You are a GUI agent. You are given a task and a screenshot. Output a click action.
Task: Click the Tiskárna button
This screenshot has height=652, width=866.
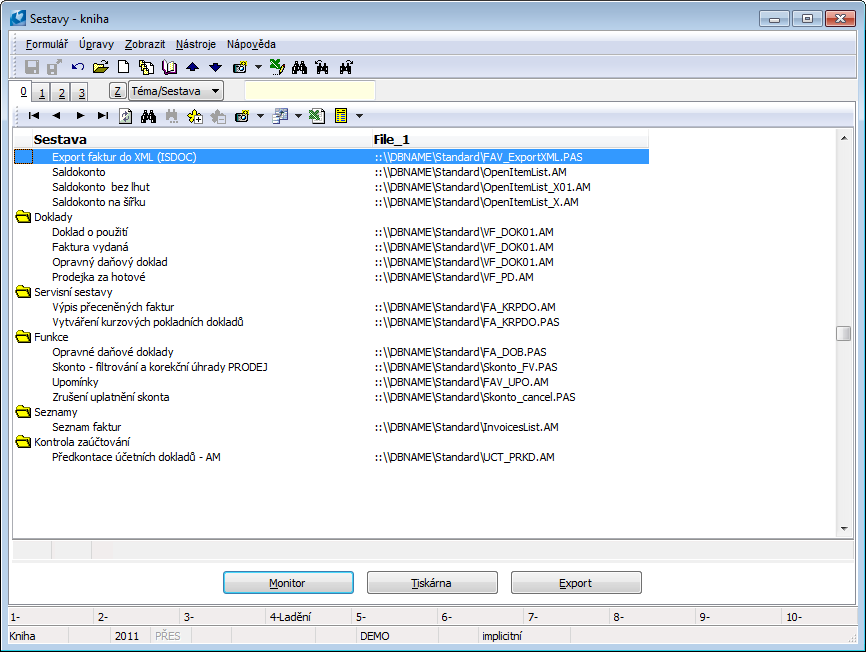coord(432,582)
